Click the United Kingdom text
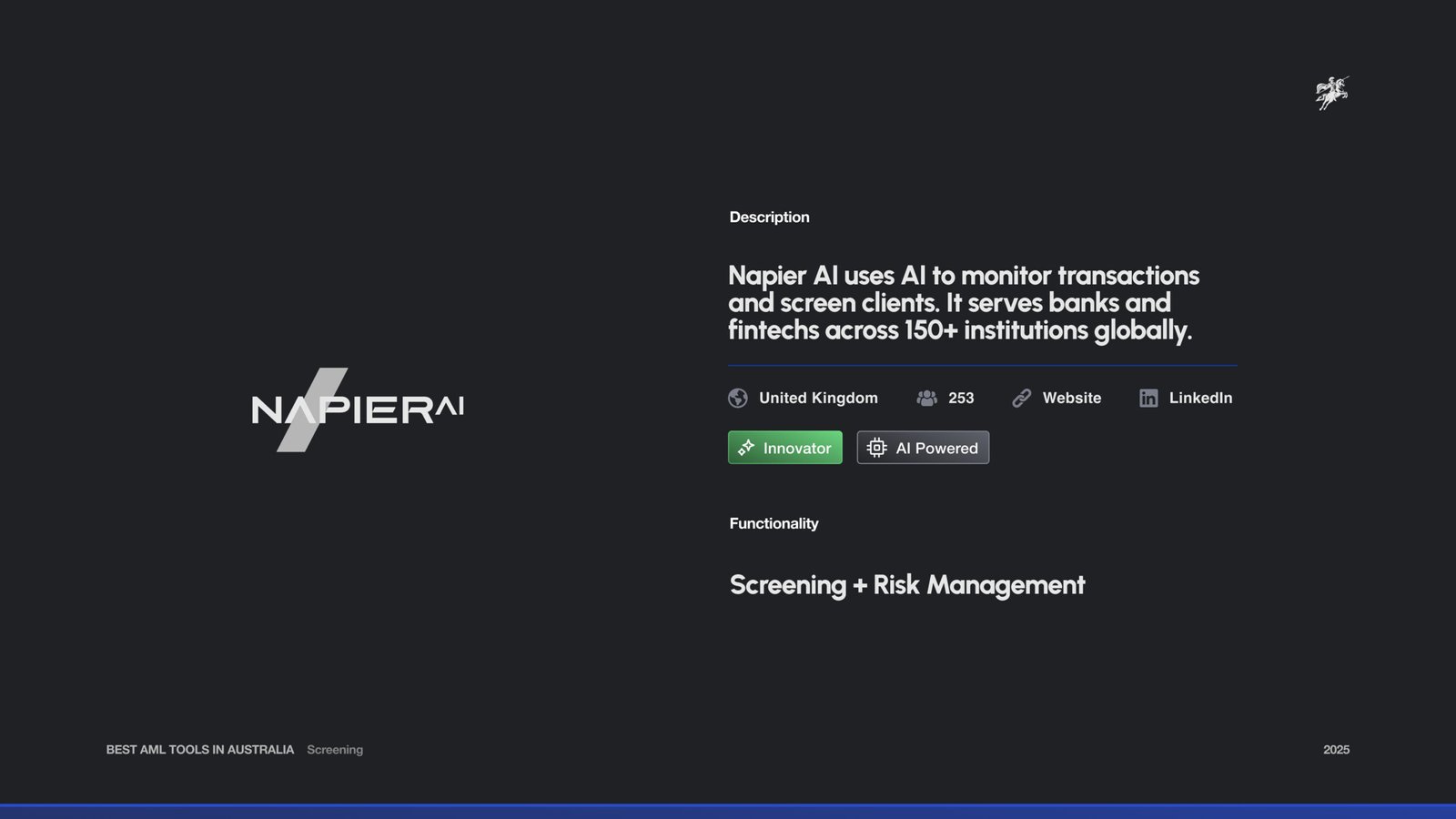The height and width of the screenshot is (819, 1456). (x=818, y=398)
